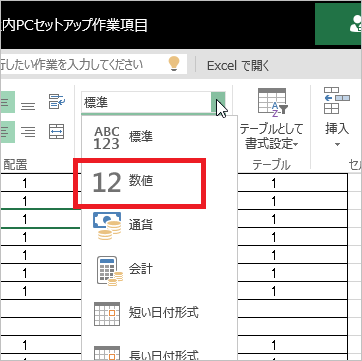The height and width of the screenshot is (361, 362).
Task: Open the number format dropdown arrow
Action: pyautogui.click(x=218, y=103)
